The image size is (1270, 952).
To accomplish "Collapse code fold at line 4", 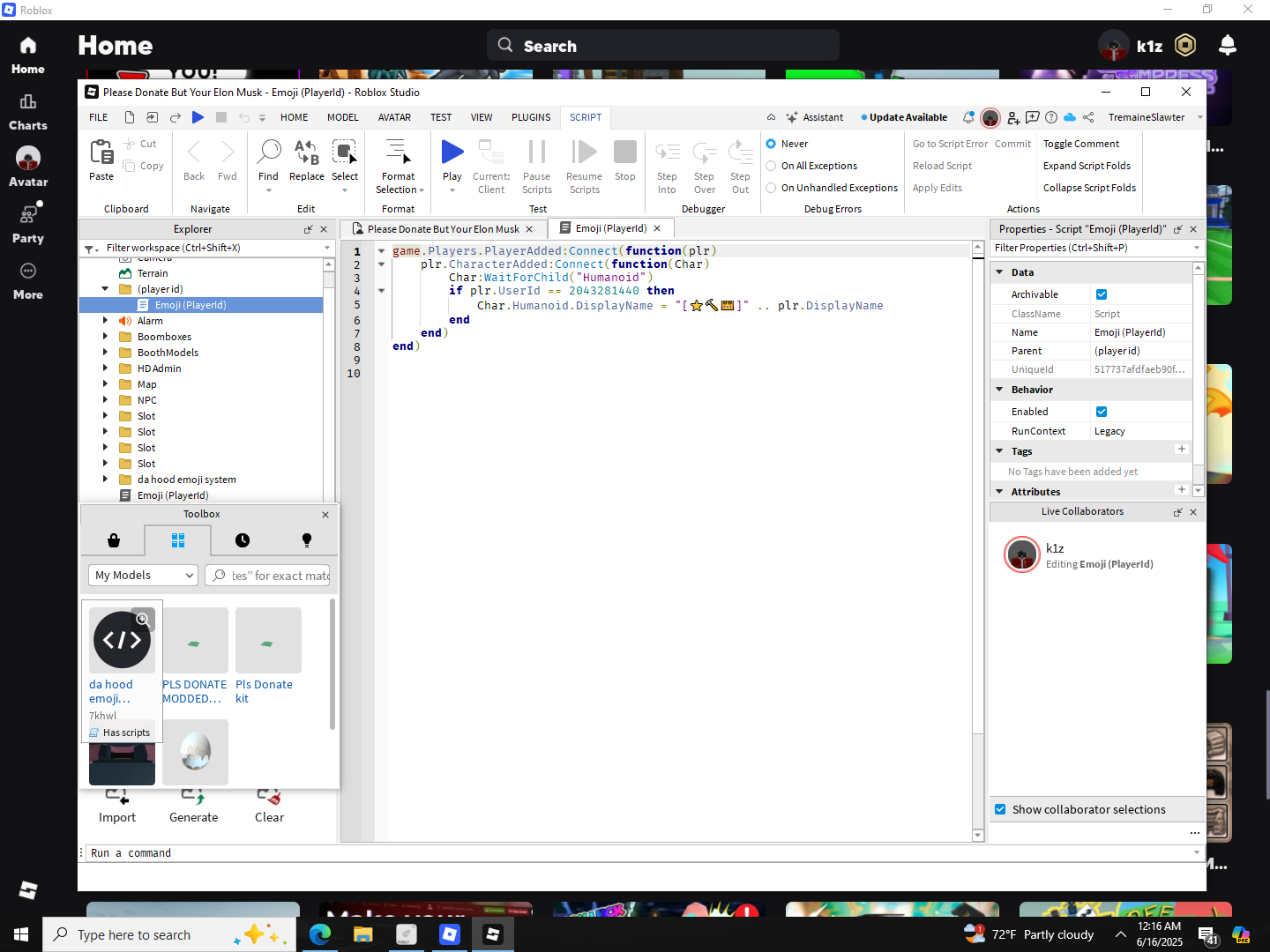I will (x=382, y=290).
